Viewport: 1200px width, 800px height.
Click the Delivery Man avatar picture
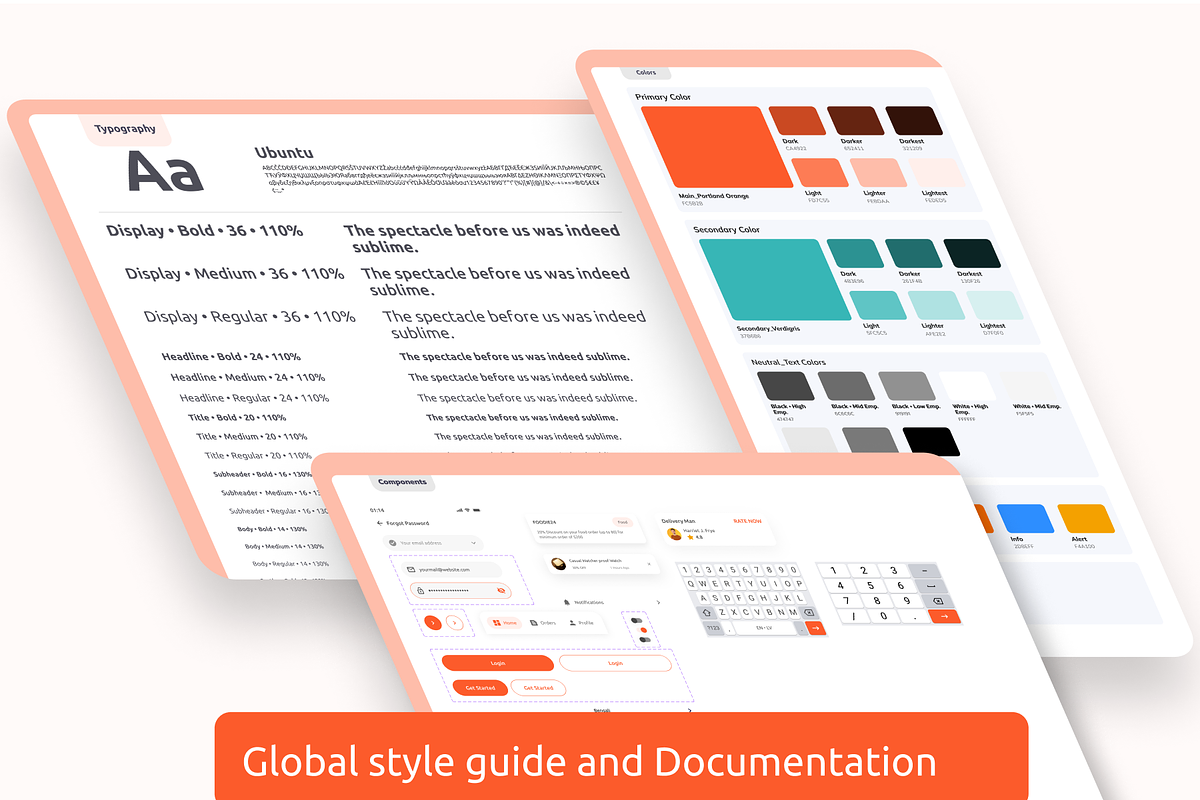point(675,534)
